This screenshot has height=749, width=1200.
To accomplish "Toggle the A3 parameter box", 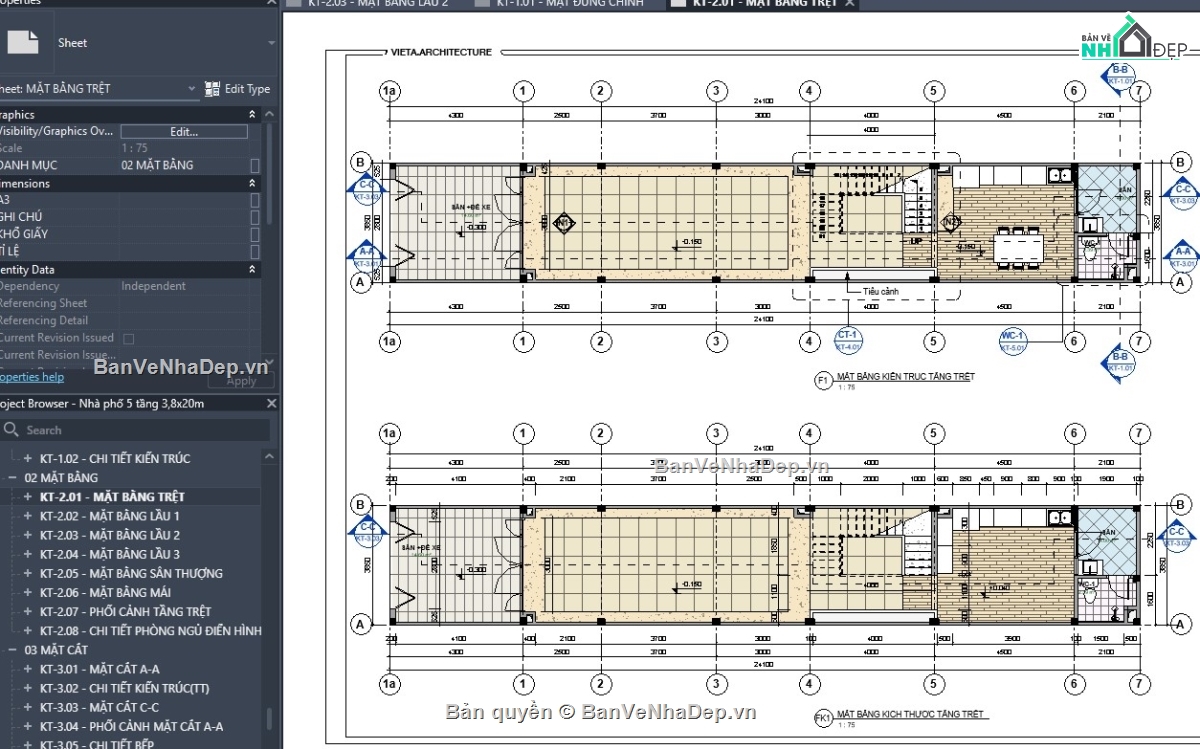I will 255,200.
